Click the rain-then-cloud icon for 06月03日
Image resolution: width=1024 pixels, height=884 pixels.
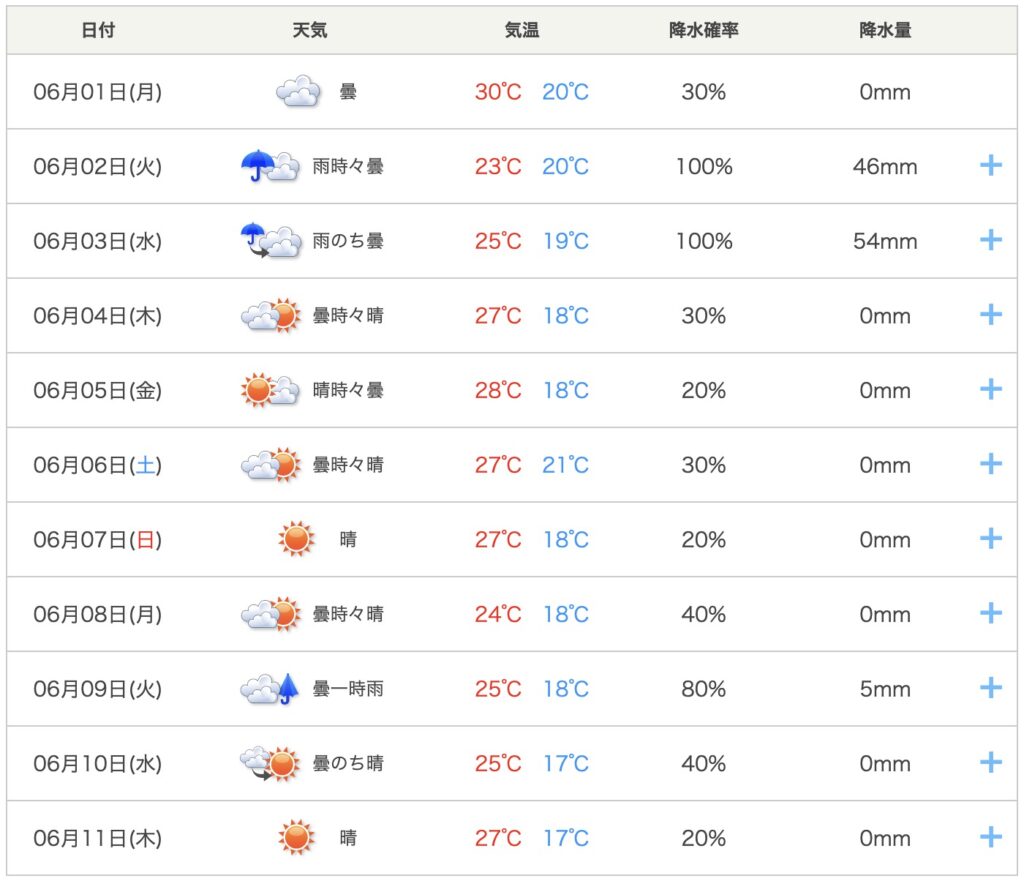[x=270, y=240]
